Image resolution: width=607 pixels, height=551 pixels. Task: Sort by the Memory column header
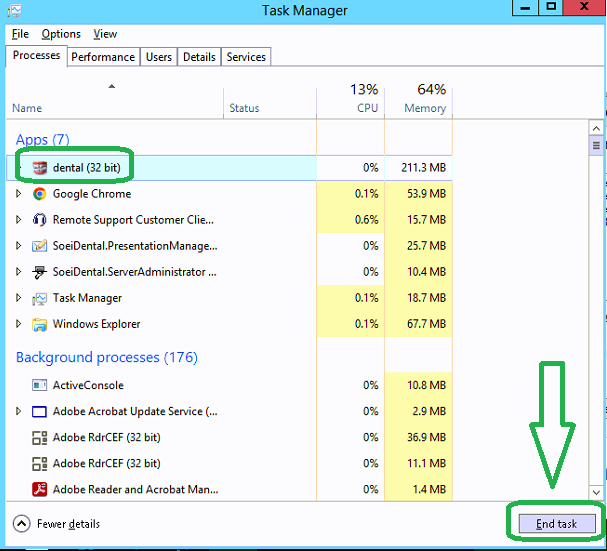[x=425, y=108]
